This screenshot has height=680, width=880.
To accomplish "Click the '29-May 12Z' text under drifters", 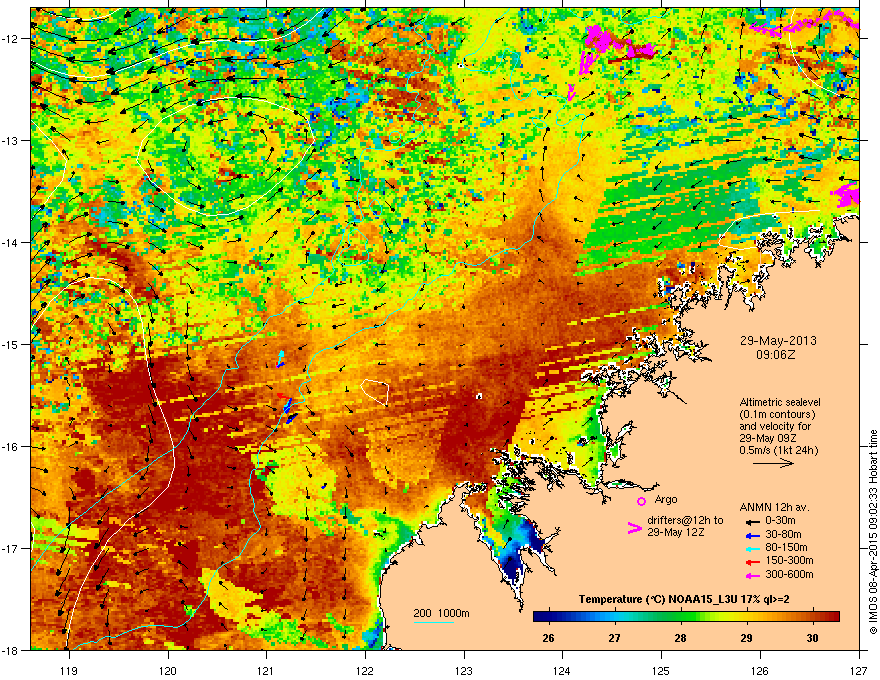I will tap(676, 532).
